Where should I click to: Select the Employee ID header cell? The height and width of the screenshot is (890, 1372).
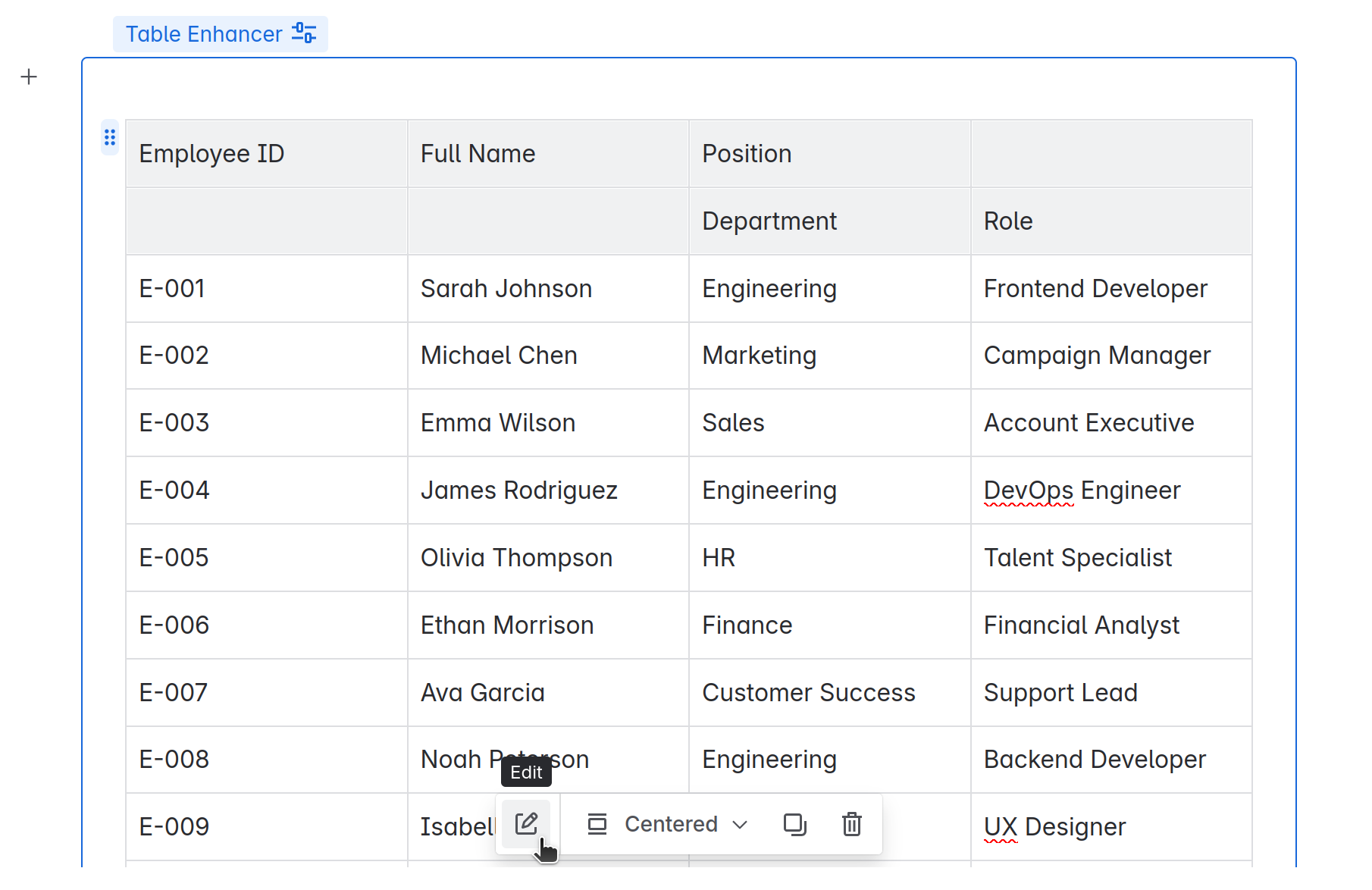[x=266, y=154]
